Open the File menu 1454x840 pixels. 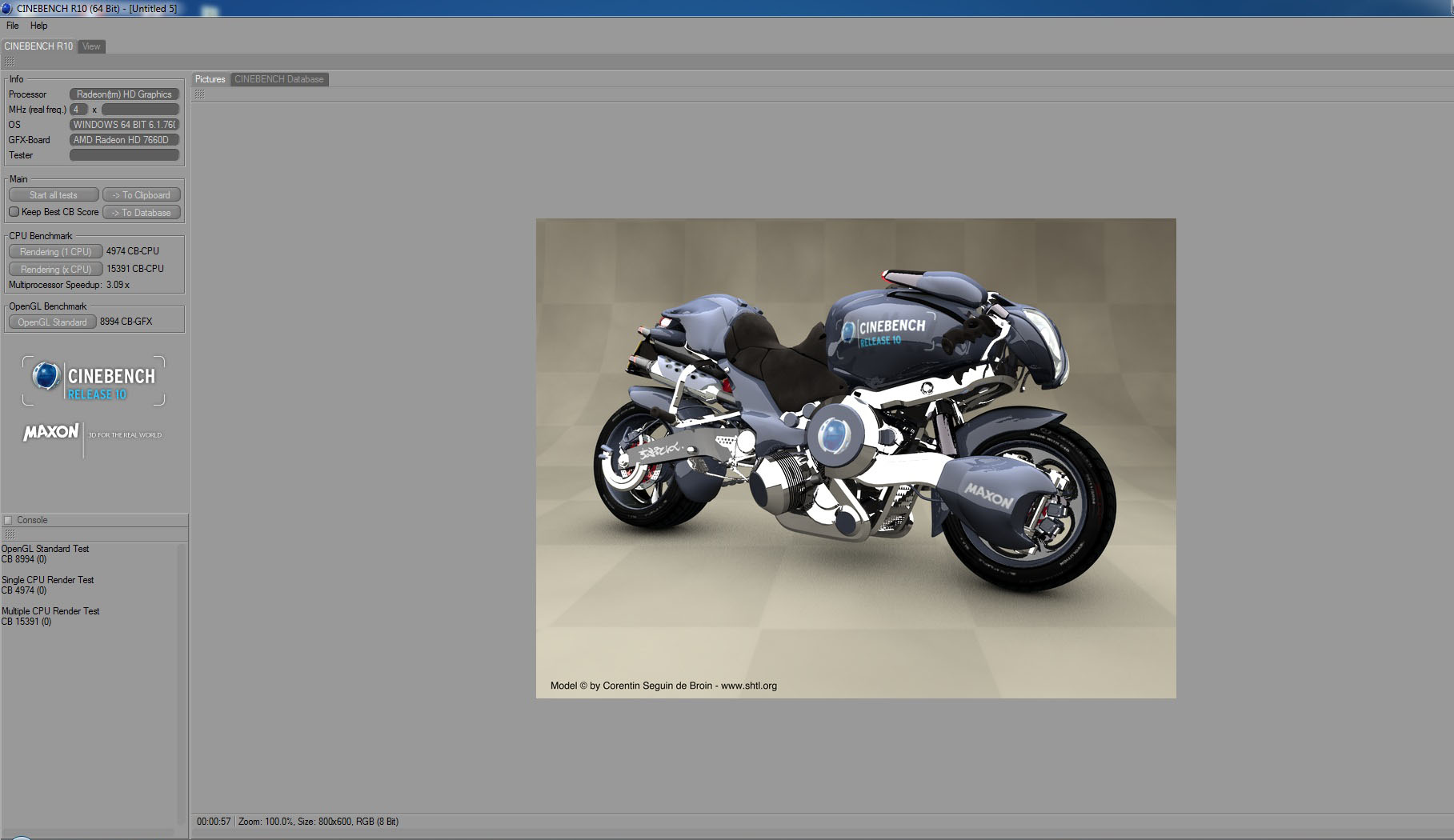[13, 26]
